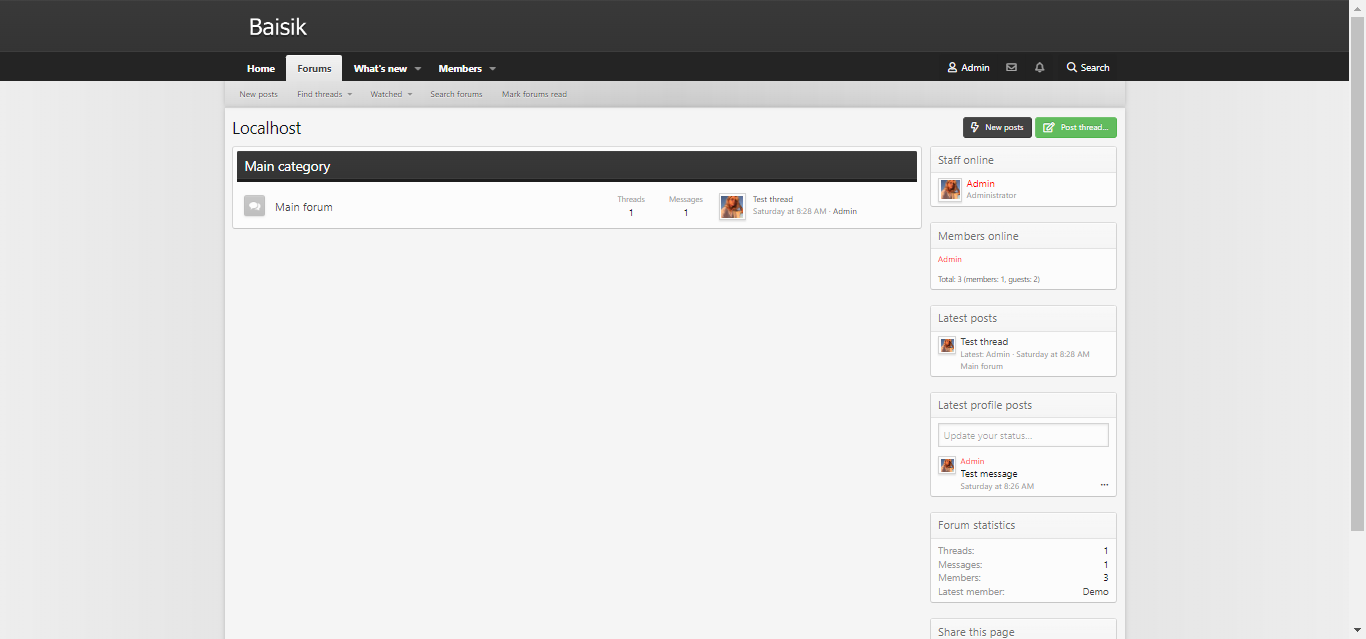Click the Update your status input field
This screenshot has width=1366, height=639.
coord(1023,436)
